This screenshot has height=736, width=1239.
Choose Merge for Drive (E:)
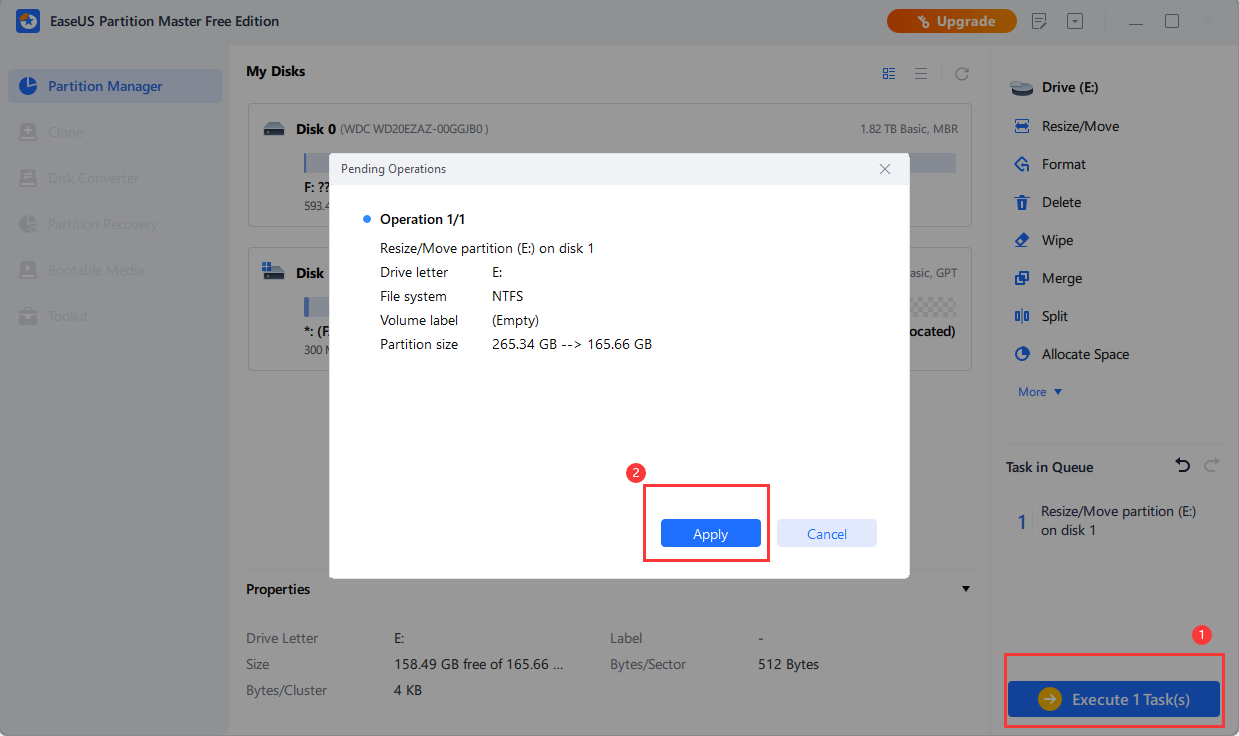click(1048, 278)
